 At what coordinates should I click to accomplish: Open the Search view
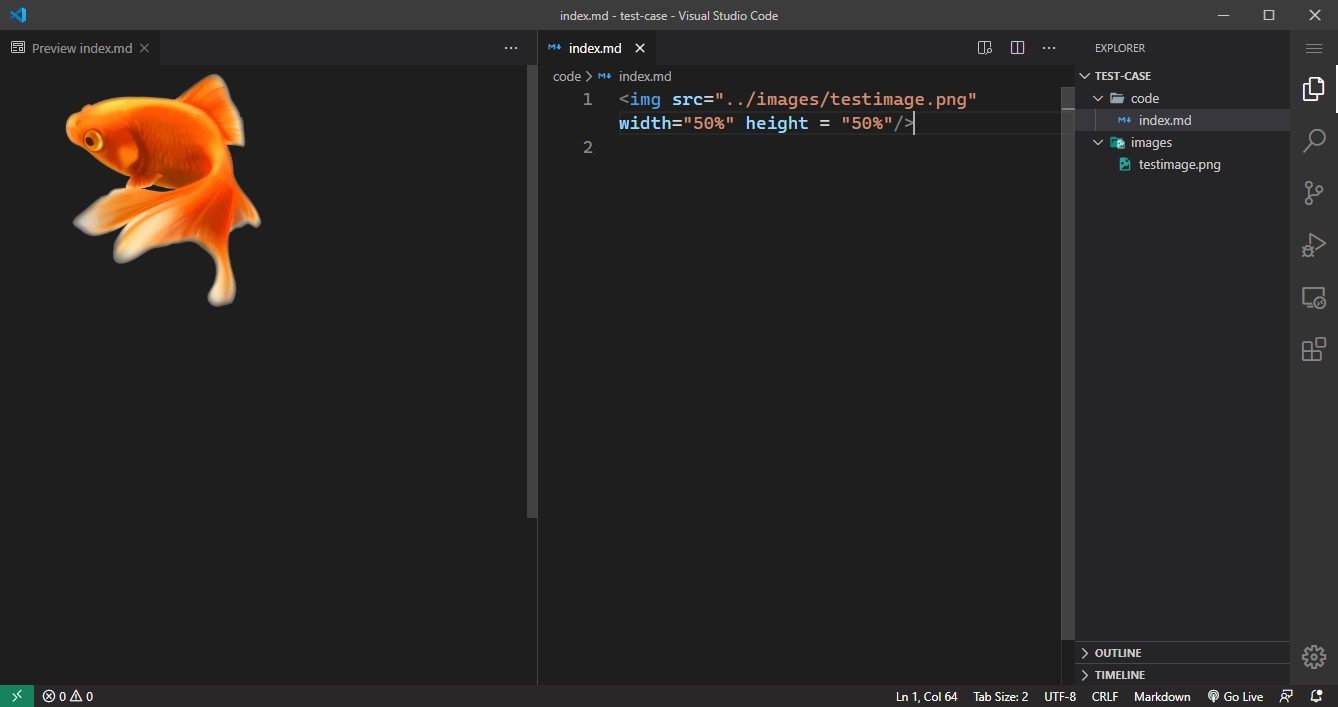1313,141
